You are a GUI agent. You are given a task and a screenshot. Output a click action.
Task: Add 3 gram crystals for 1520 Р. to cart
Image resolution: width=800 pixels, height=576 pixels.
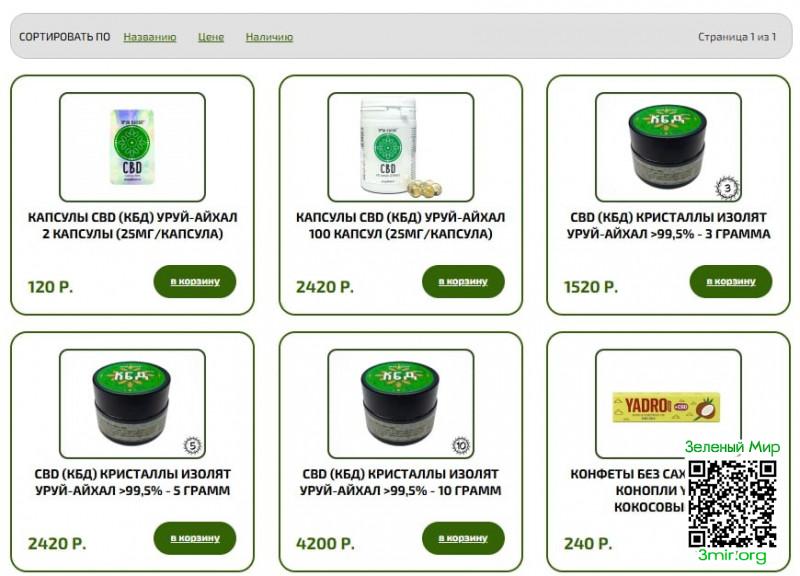pyautogui.click(x=731, y=281)
